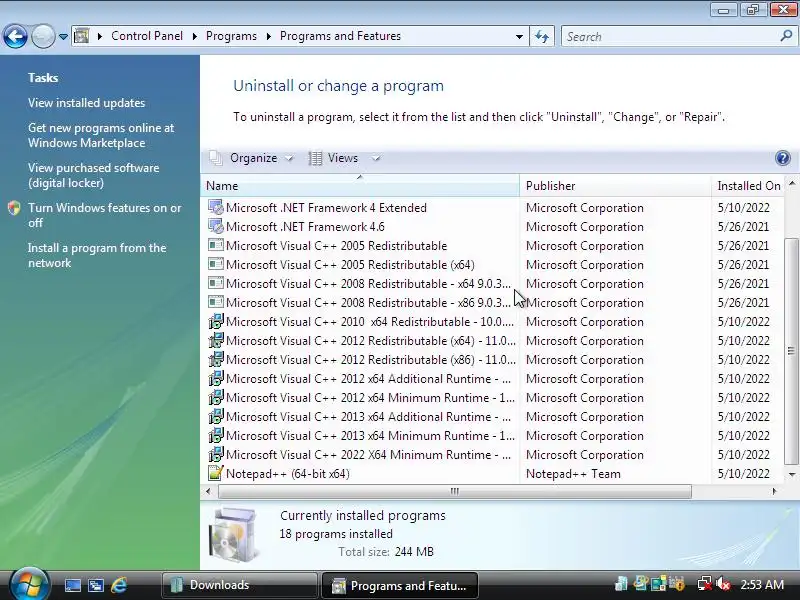Select Microsoft Visual C++ 2005 Redistributable row
800x600 pixels.
493,245
